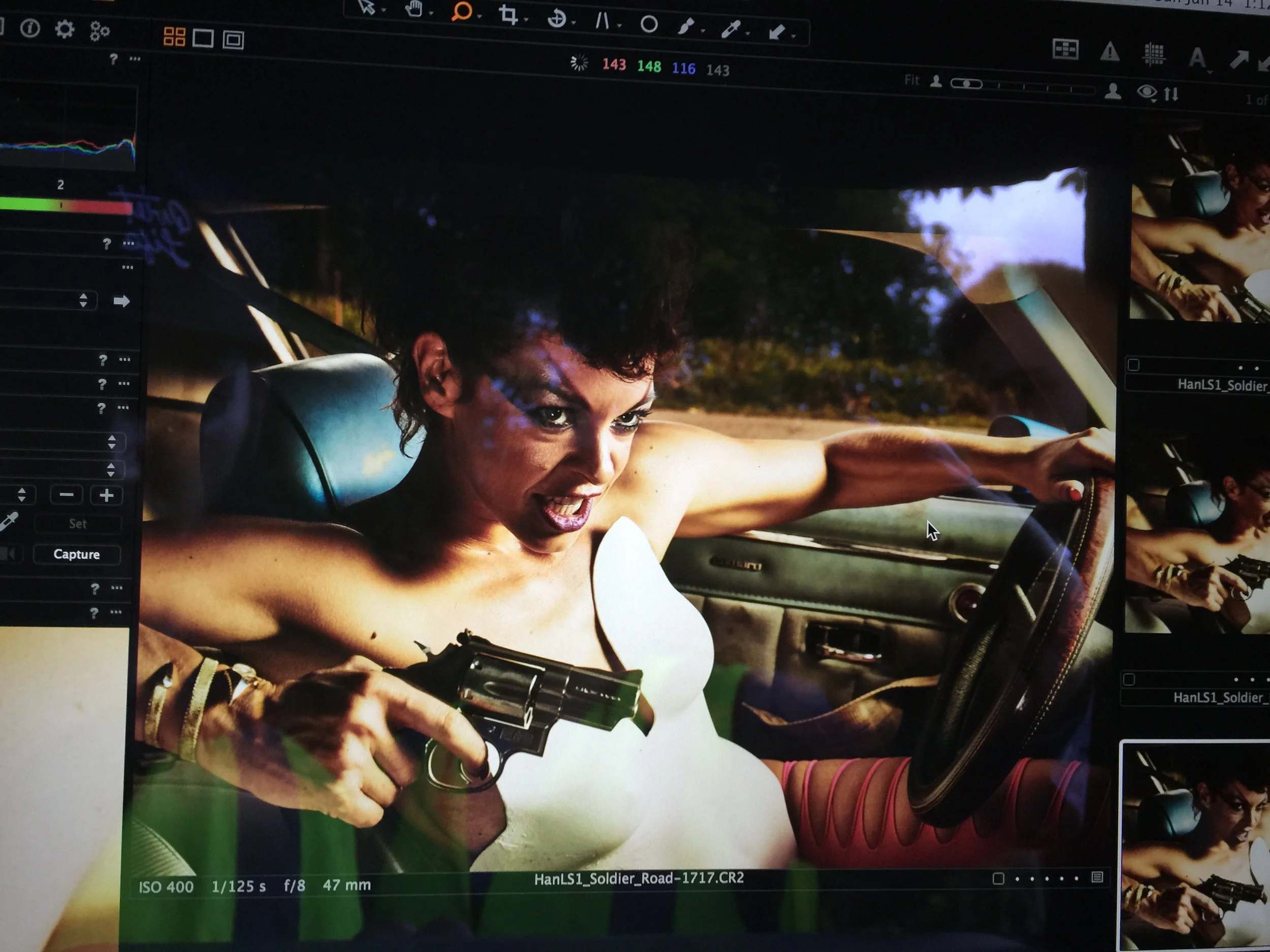Tick the checkbox beside the HanLS1_Soldier_Road-1717.CR2 filename

[x=998, y=878]
